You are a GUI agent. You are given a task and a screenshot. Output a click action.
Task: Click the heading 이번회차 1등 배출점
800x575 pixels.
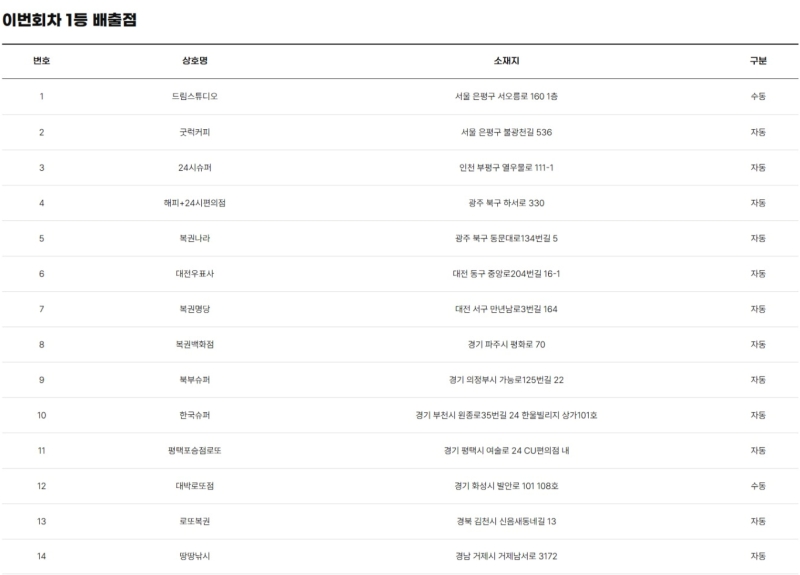tap(69, 20)
